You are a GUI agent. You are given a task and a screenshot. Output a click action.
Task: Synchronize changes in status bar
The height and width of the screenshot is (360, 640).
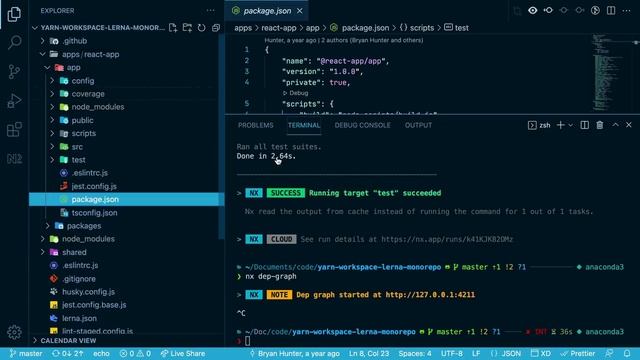pos(67,353)
